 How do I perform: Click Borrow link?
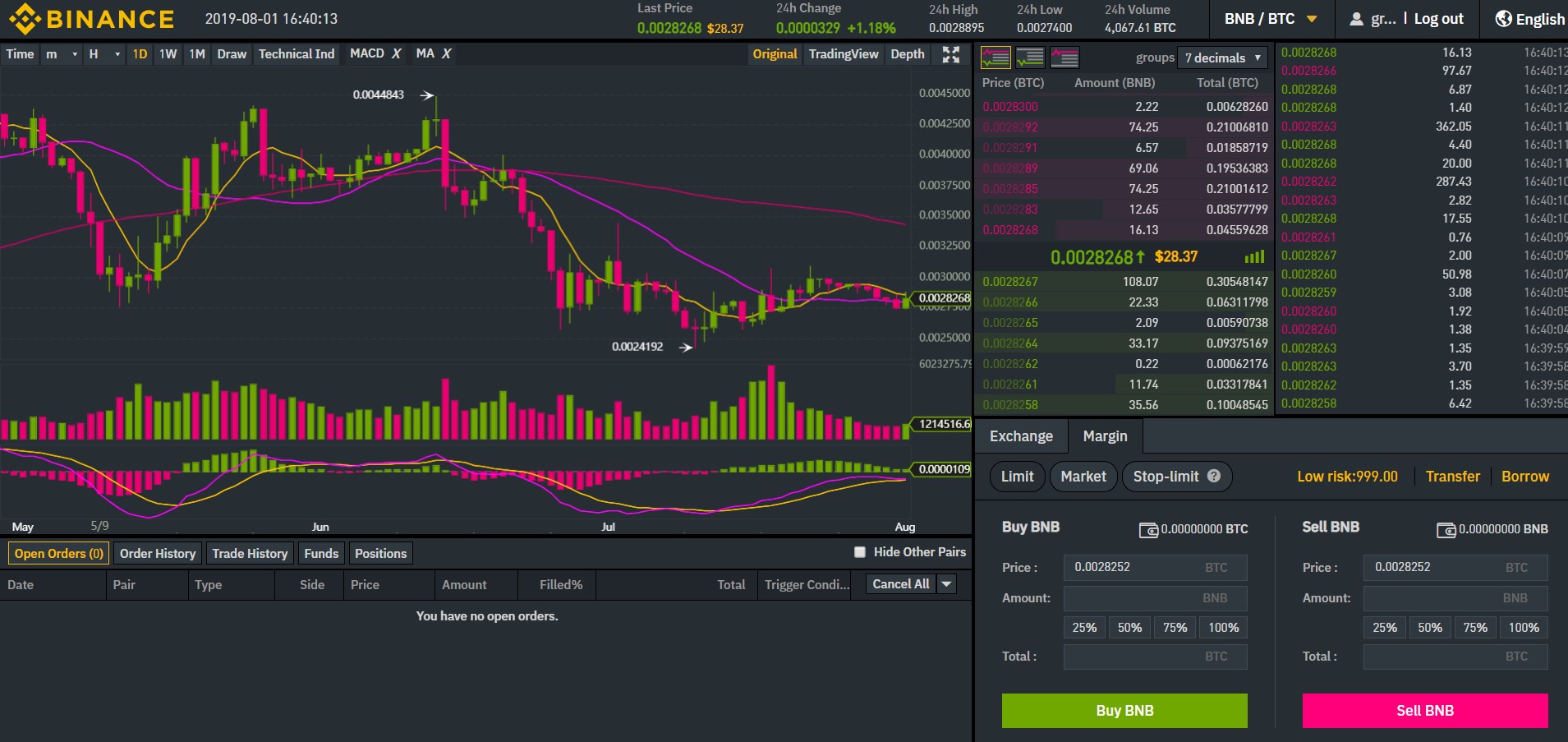(1524, 477)
